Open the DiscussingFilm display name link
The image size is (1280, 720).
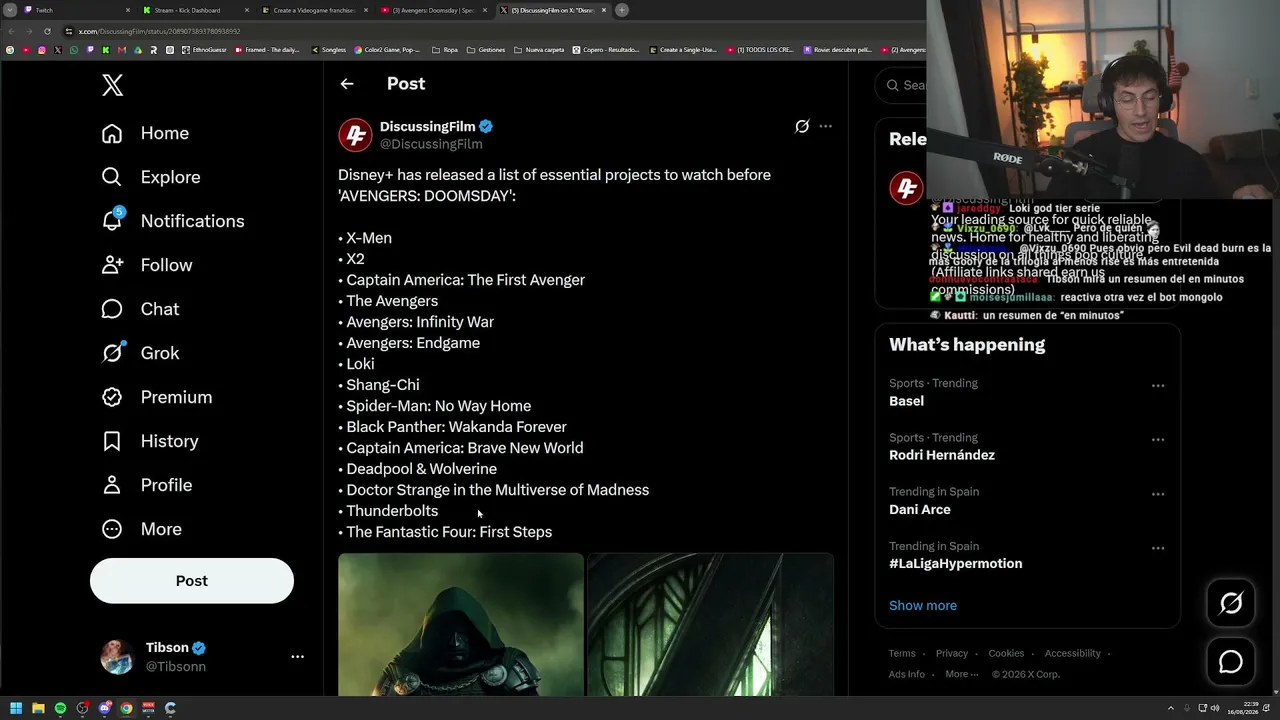click(x=427, y=126)
